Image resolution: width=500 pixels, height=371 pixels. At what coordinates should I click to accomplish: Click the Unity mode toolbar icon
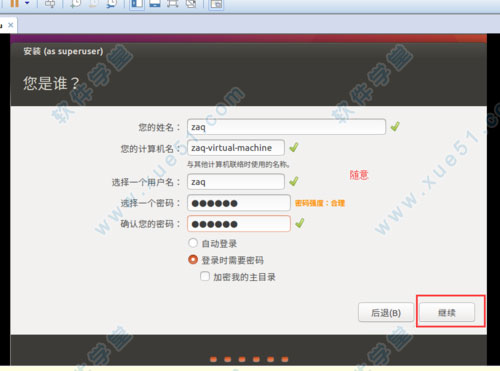[191, 3]
